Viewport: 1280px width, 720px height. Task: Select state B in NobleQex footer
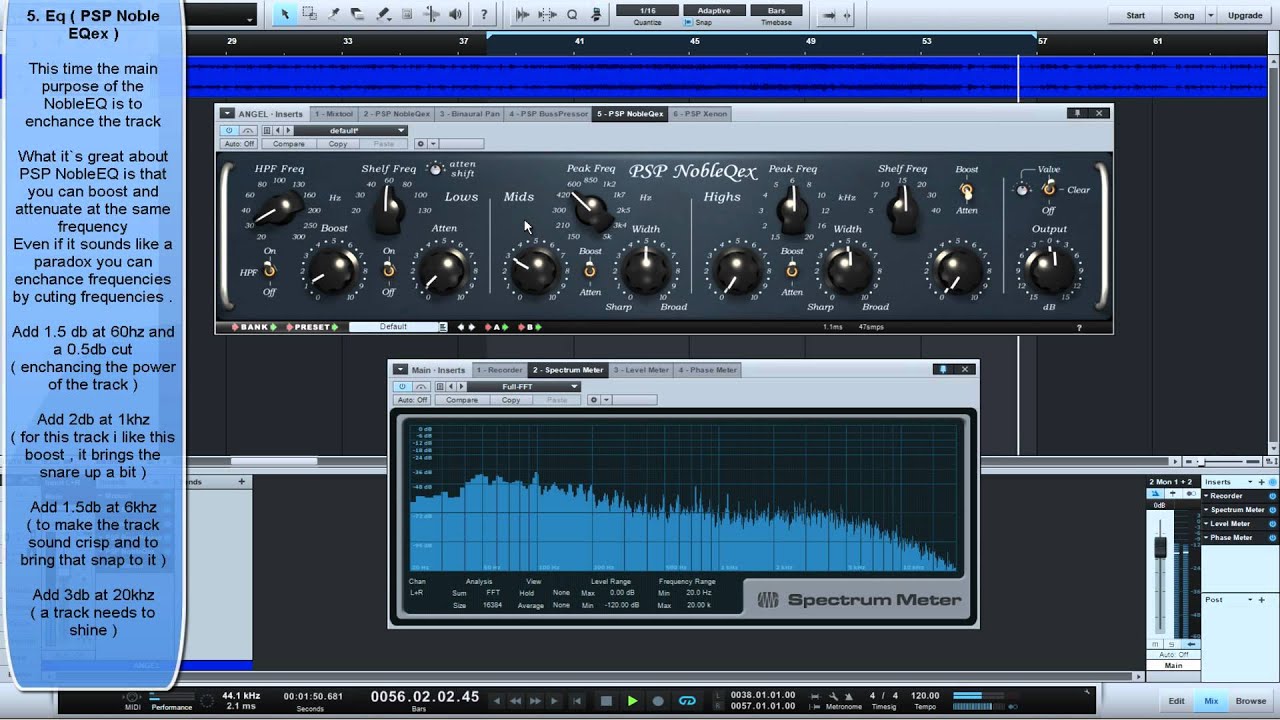531,327
